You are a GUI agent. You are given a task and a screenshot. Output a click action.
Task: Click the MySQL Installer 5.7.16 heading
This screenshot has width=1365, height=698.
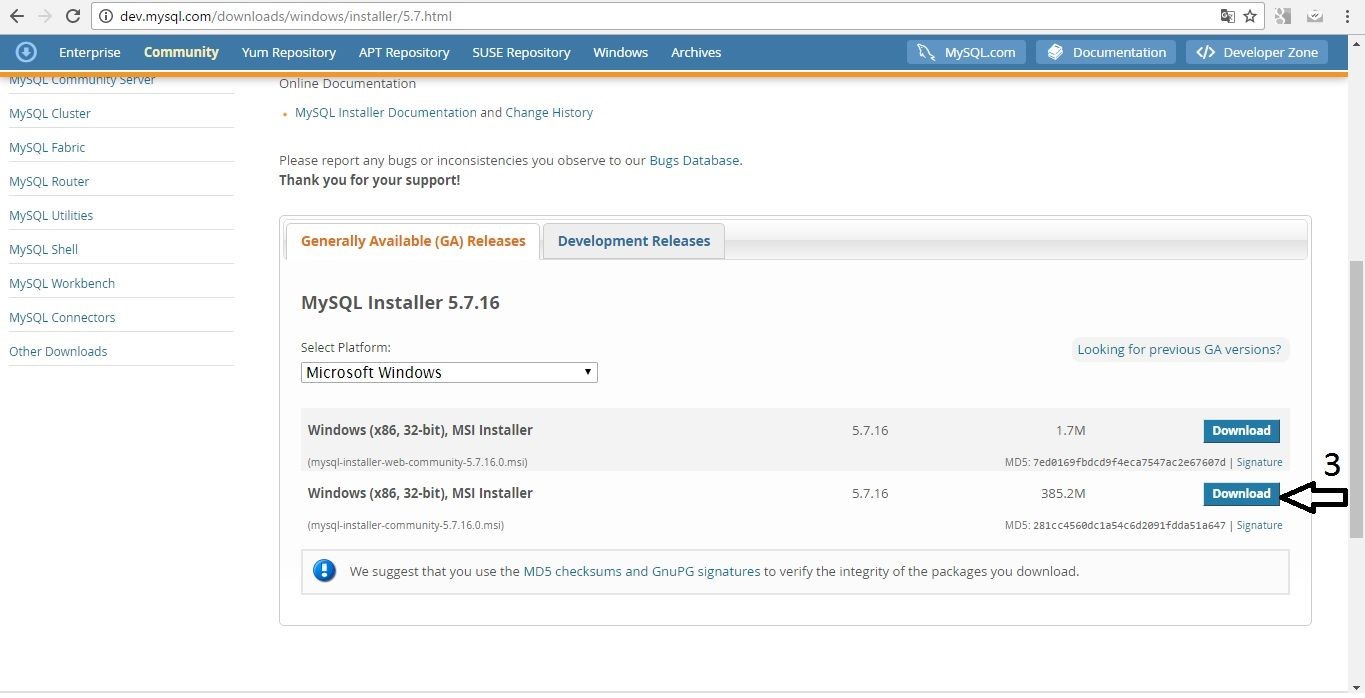[x=400, y=302]
